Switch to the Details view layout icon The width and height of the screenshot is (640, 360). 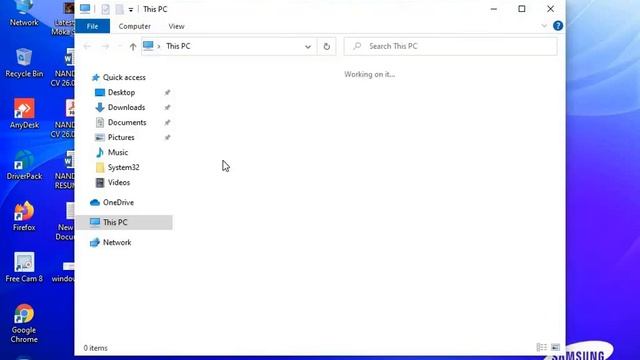tap(542, 347)
